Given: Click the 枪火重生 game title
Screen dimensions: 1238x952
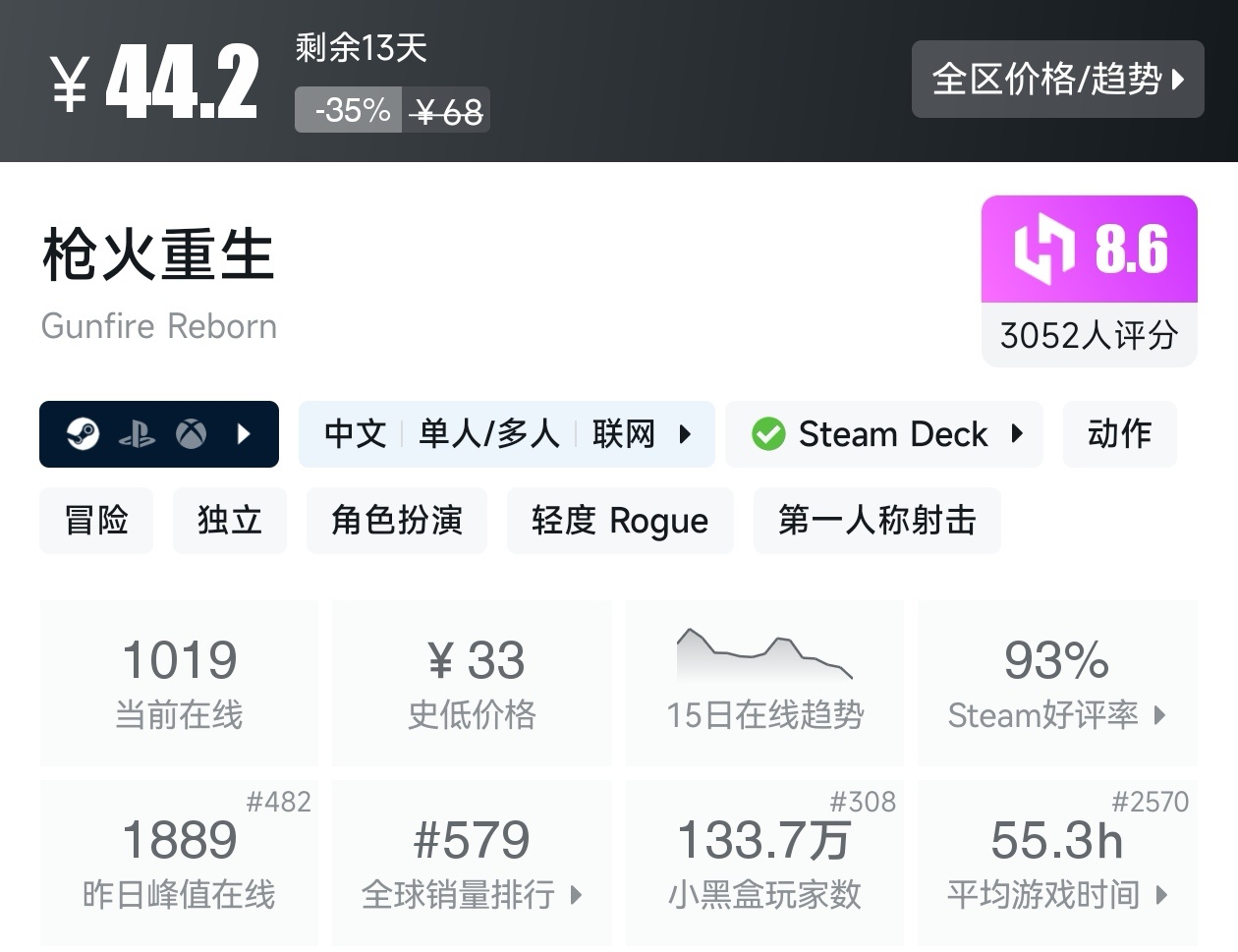Looking at the screenshot, I should (157, 254).
